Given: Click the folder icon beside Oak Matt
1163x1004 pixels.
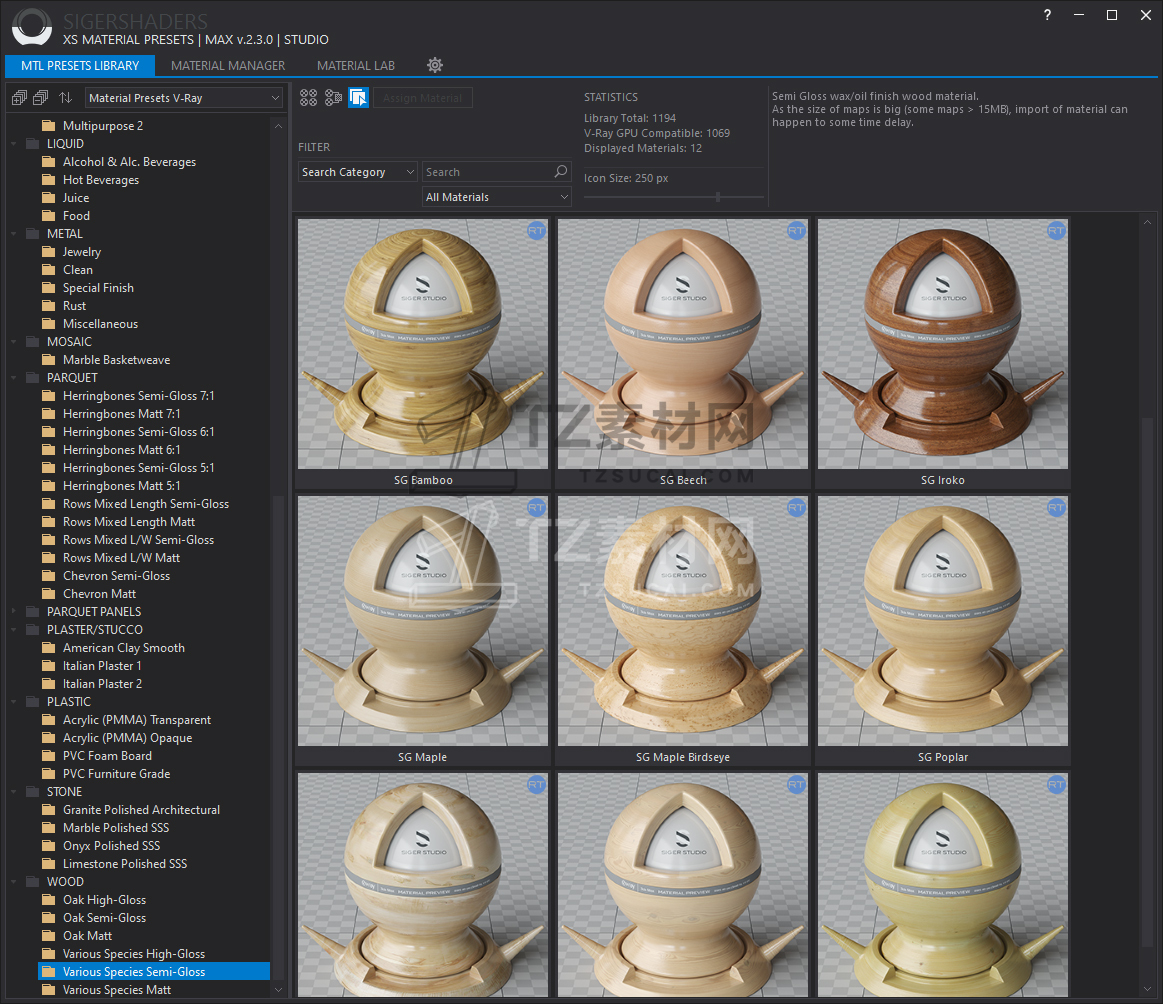Looking at the screenshot, I should click(49, 936).
